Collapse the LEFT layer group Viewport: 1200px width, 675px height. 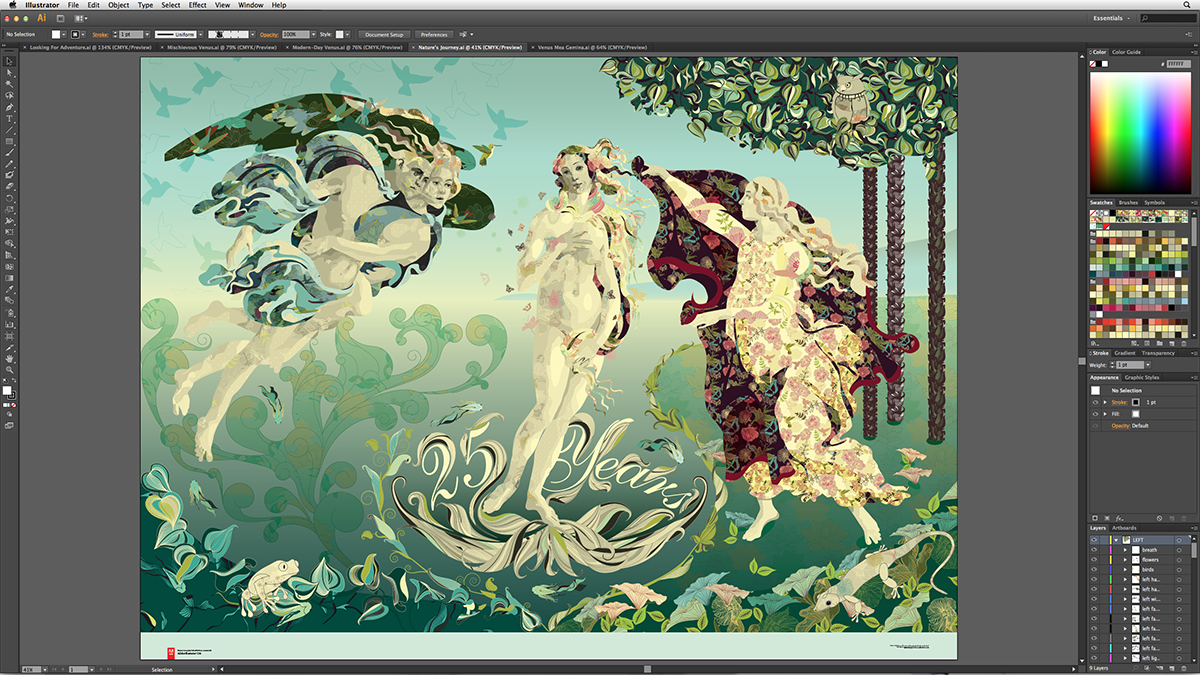point(1117,539)
